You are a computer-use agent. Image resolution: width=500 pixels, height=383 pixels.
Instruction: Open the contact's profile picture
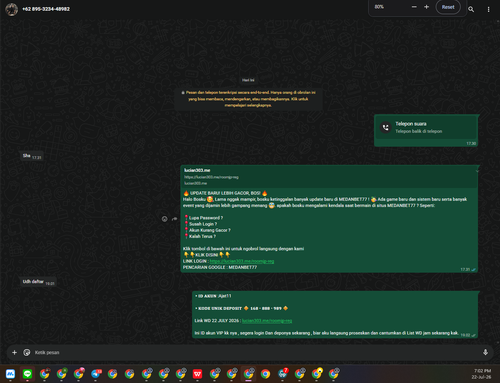click(11, 9)
